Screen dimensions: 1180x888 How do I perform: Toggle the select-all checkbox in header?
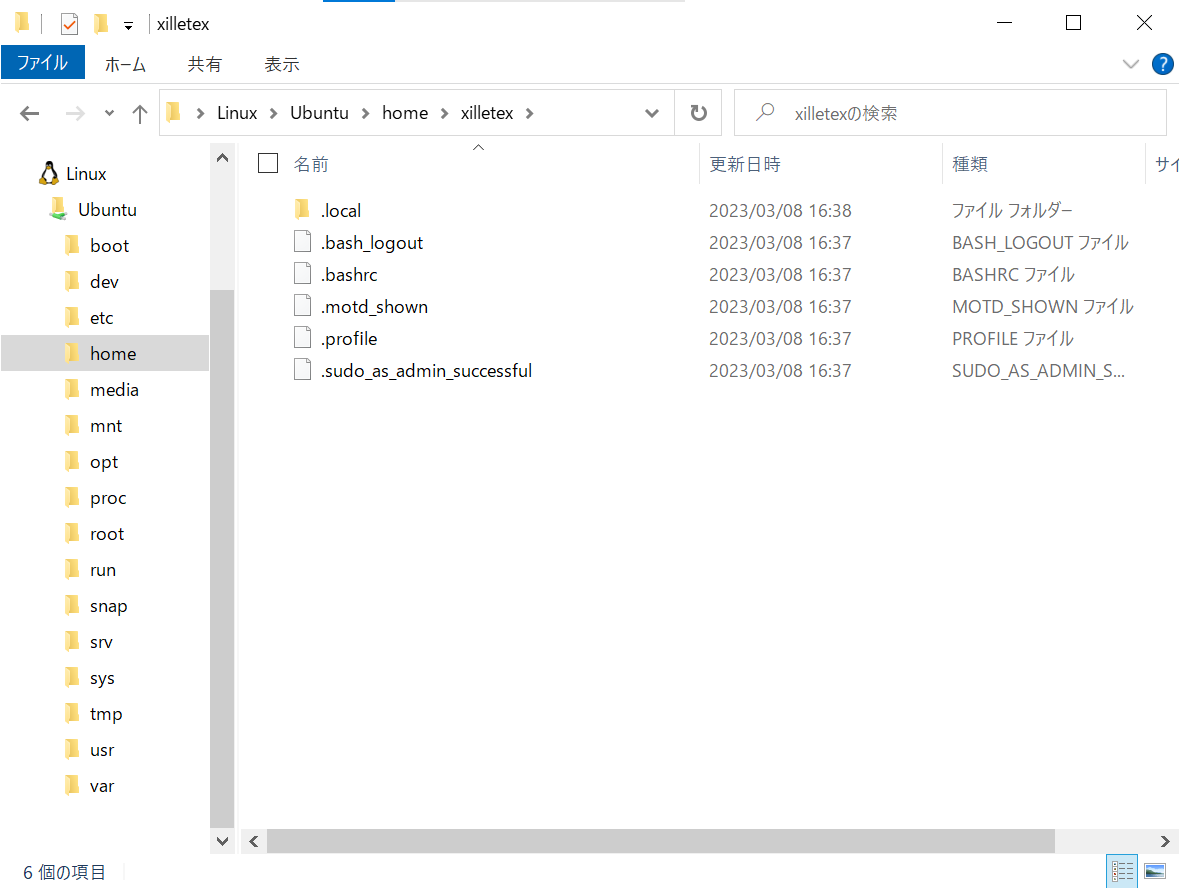268,163
